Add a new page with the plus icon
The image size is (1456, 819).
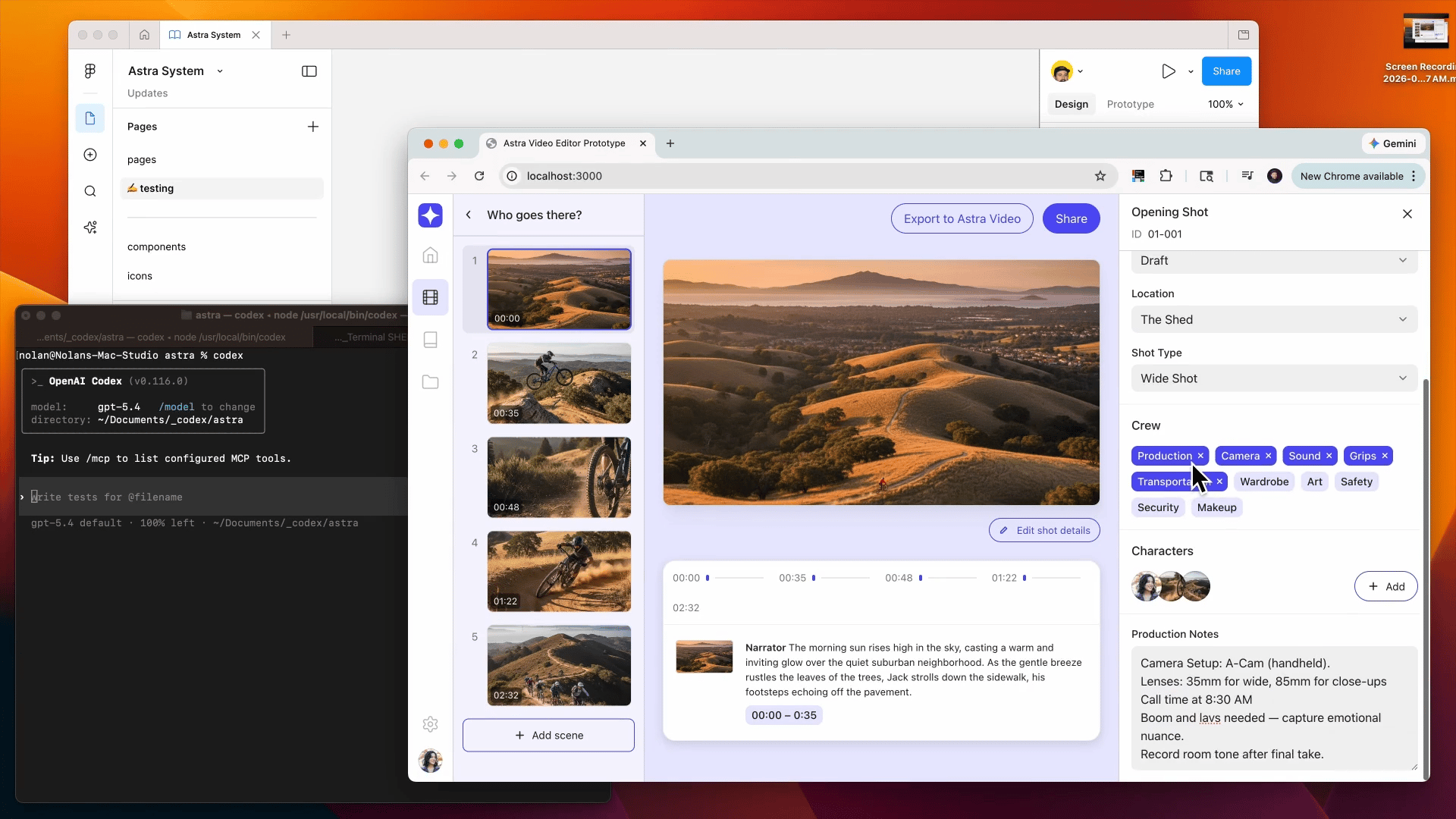click(x=312, y=127)
